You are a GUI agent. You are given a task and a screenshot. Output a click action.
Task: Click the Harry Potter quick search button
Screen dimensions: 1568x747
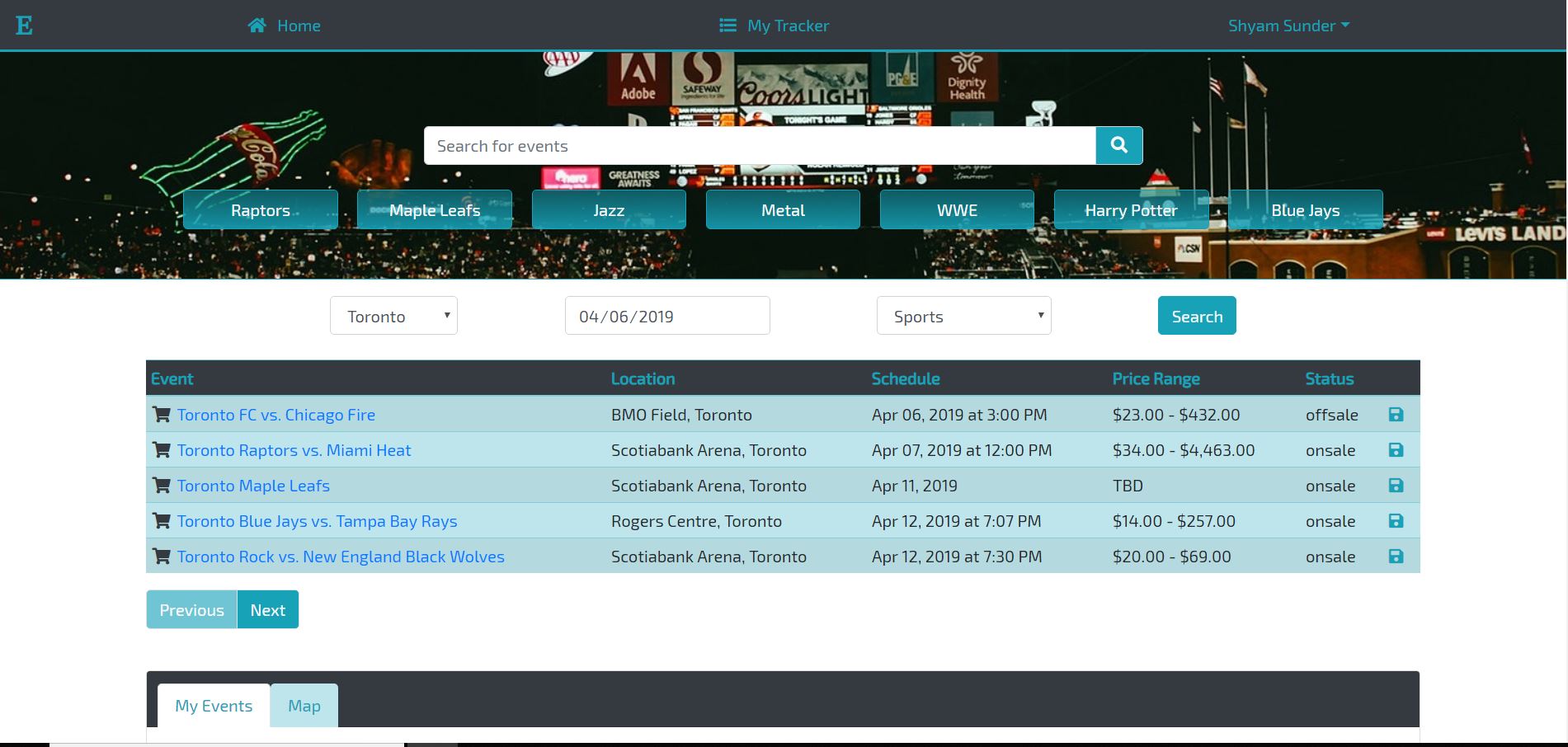1131,210
